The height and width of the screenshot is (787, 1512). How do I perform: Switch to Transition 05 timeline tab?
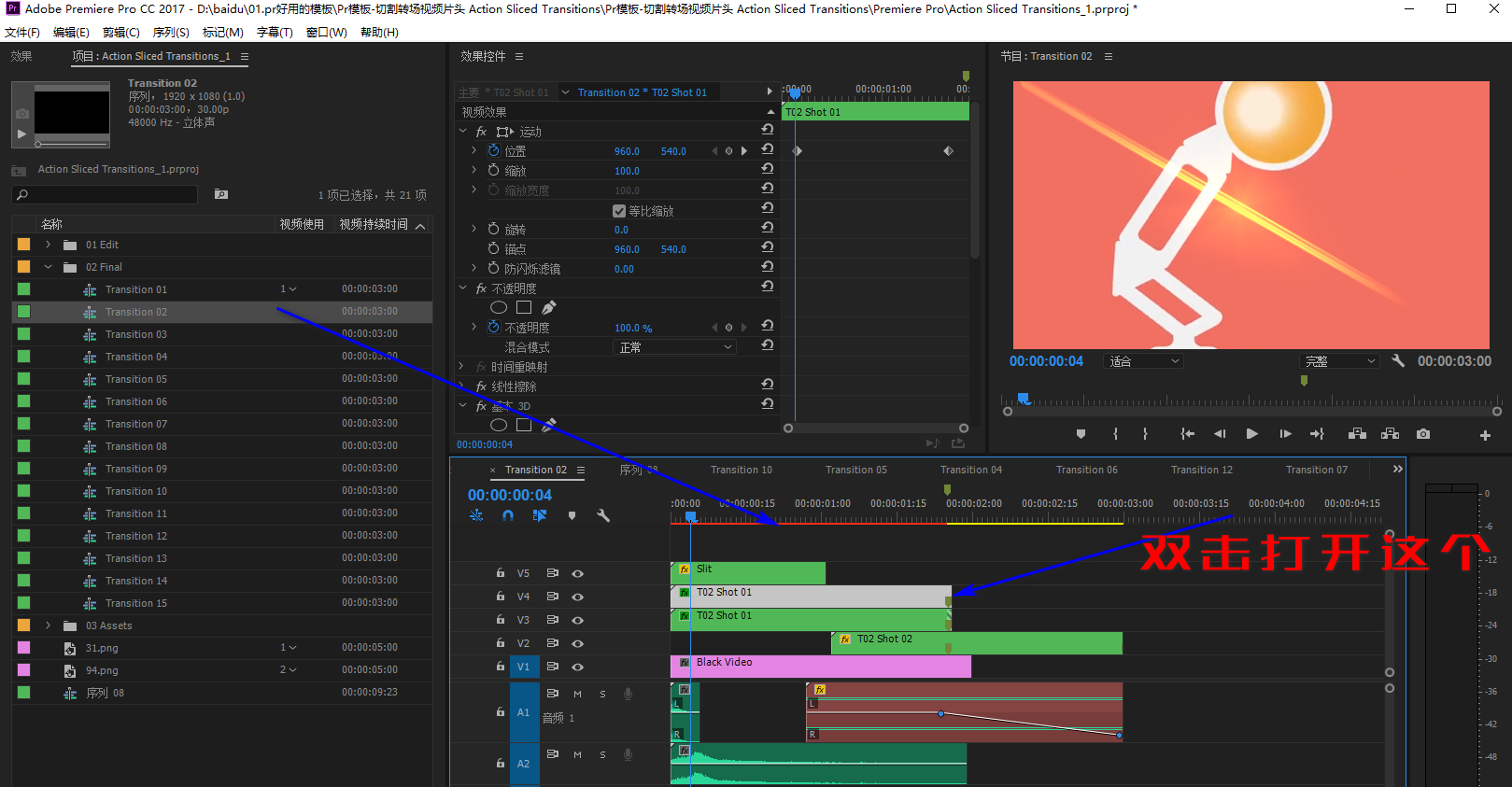coord(855,470)
